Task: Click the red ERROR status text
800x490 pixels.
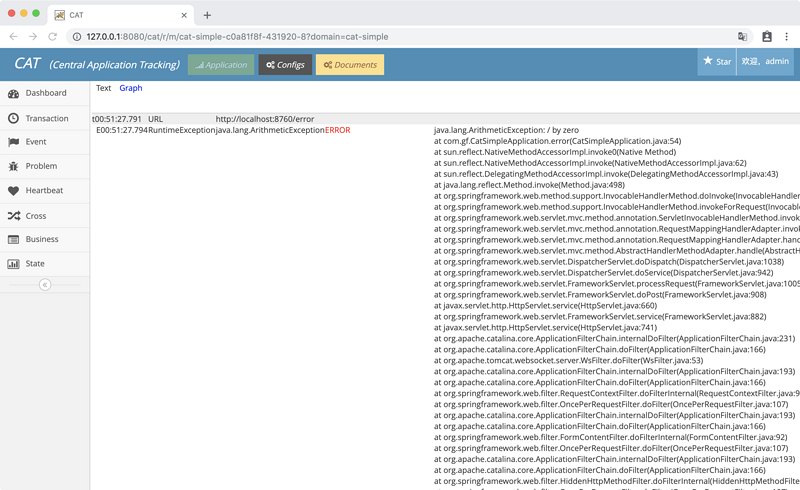Action: 338,130
